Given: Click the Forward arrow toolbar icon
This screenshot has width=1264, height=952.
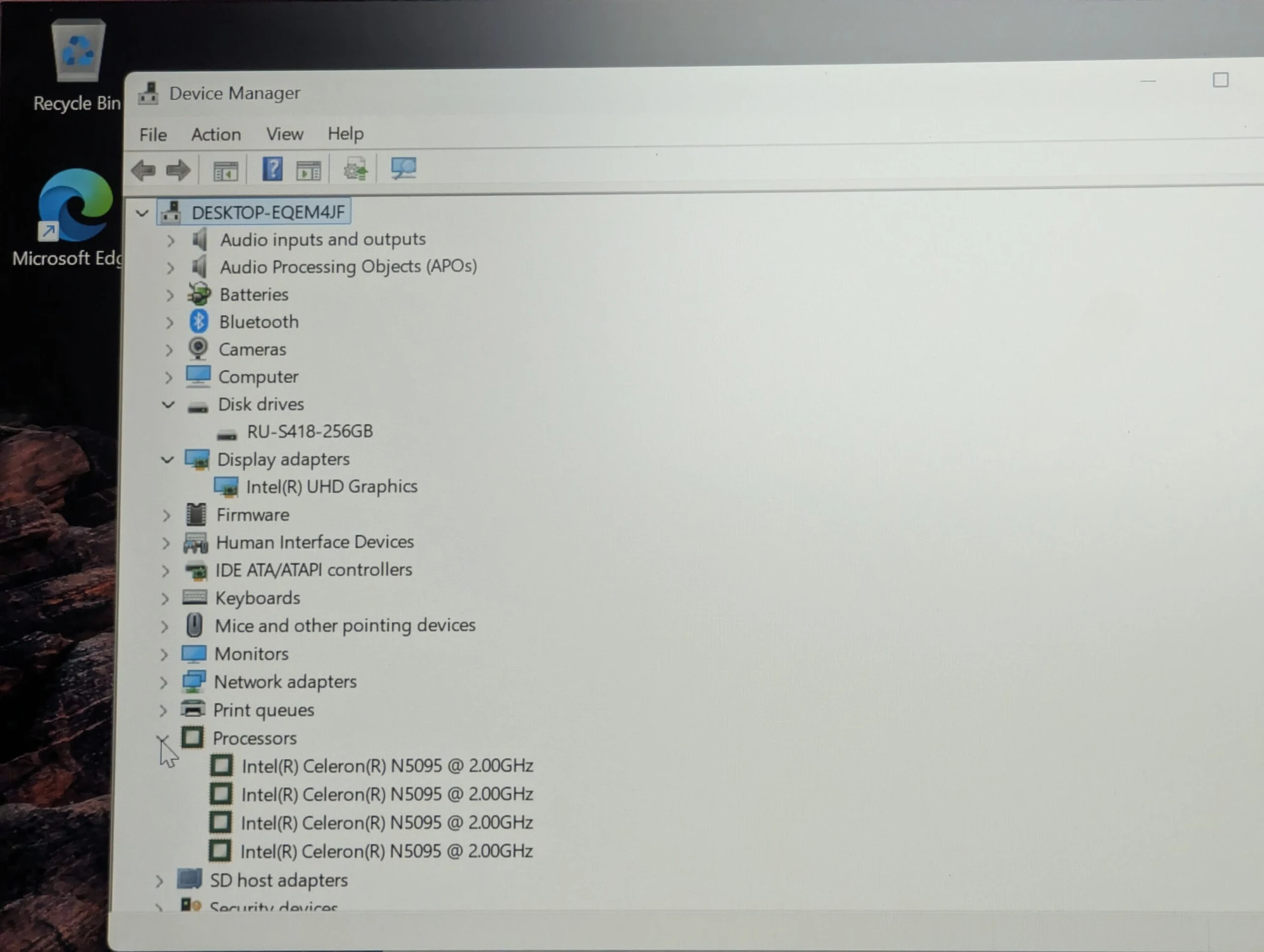Looking at the screenshot, I should pyautogui.click(x=178, y=170).
